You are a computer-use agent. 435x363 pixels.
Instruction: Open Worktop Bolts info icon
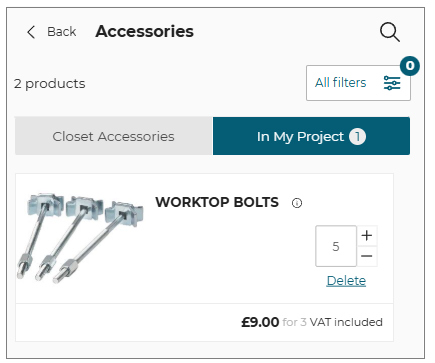(297, 203)
